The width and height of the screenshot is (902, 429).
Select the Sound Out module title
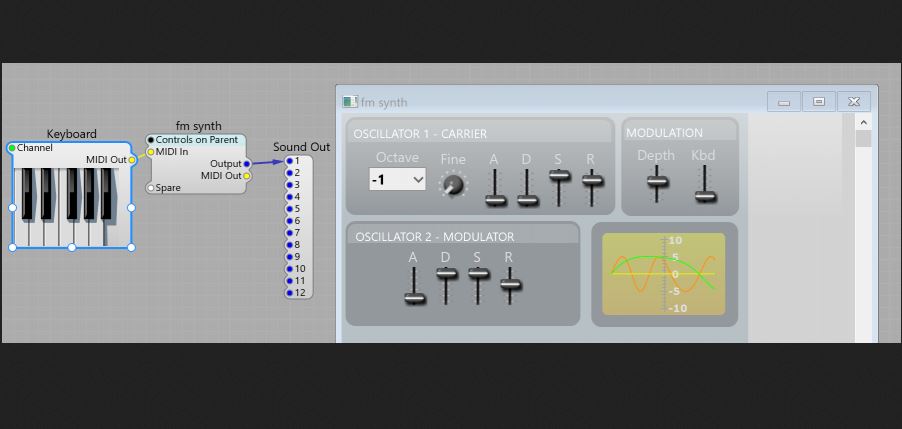[301, 147]
